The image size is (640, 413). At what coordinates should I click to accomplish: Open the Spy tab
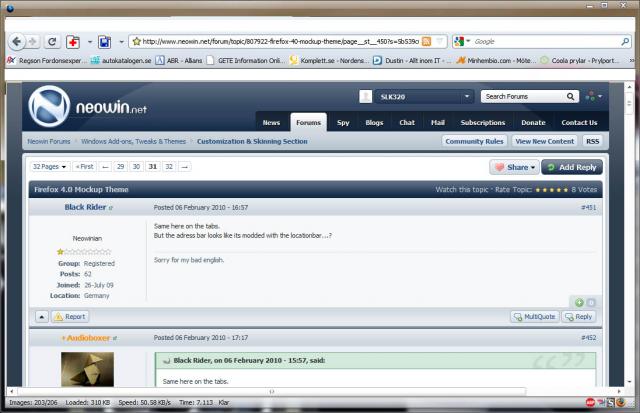343,122
